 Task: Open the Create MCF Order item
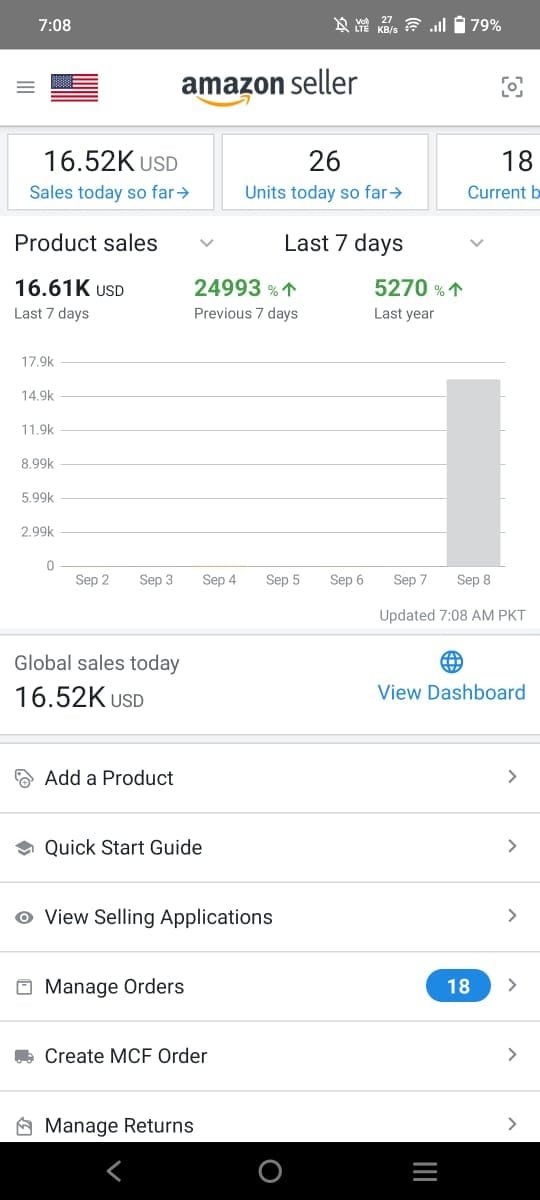coord(270,1056)
